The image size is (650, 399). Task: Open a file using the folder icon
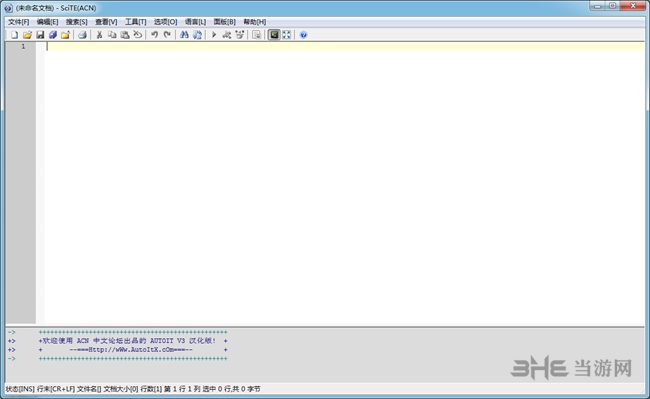coord(27,35)
